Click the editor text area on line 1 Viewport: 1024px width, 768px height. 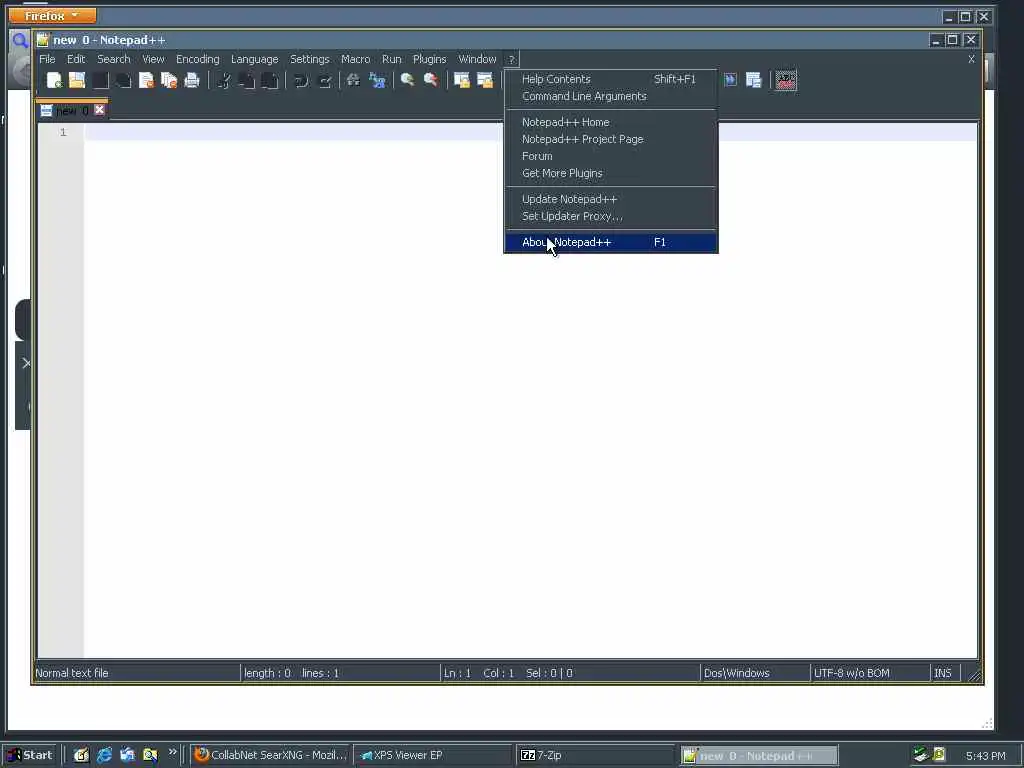(x=530, y=132)
